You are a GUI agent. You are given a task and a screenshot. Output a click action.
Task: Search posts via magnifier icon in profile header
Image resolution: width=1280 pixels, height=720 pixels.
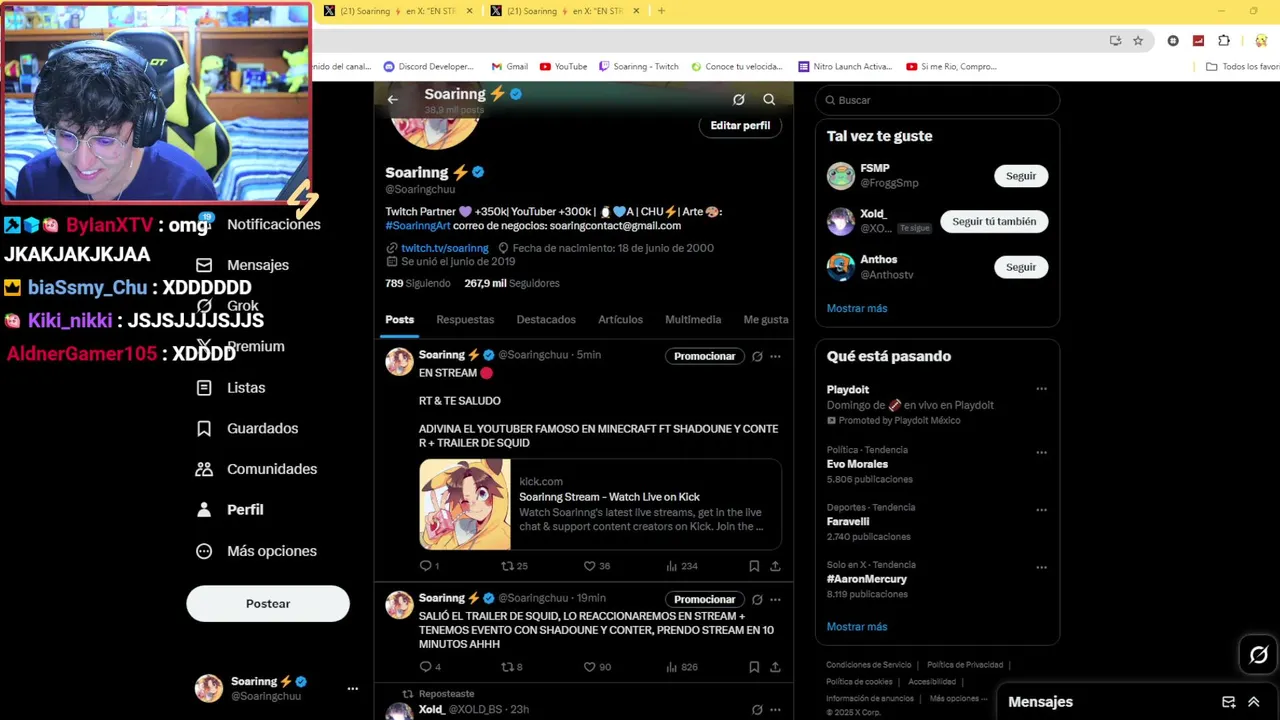pyautogui.click(x=769, y=99)
